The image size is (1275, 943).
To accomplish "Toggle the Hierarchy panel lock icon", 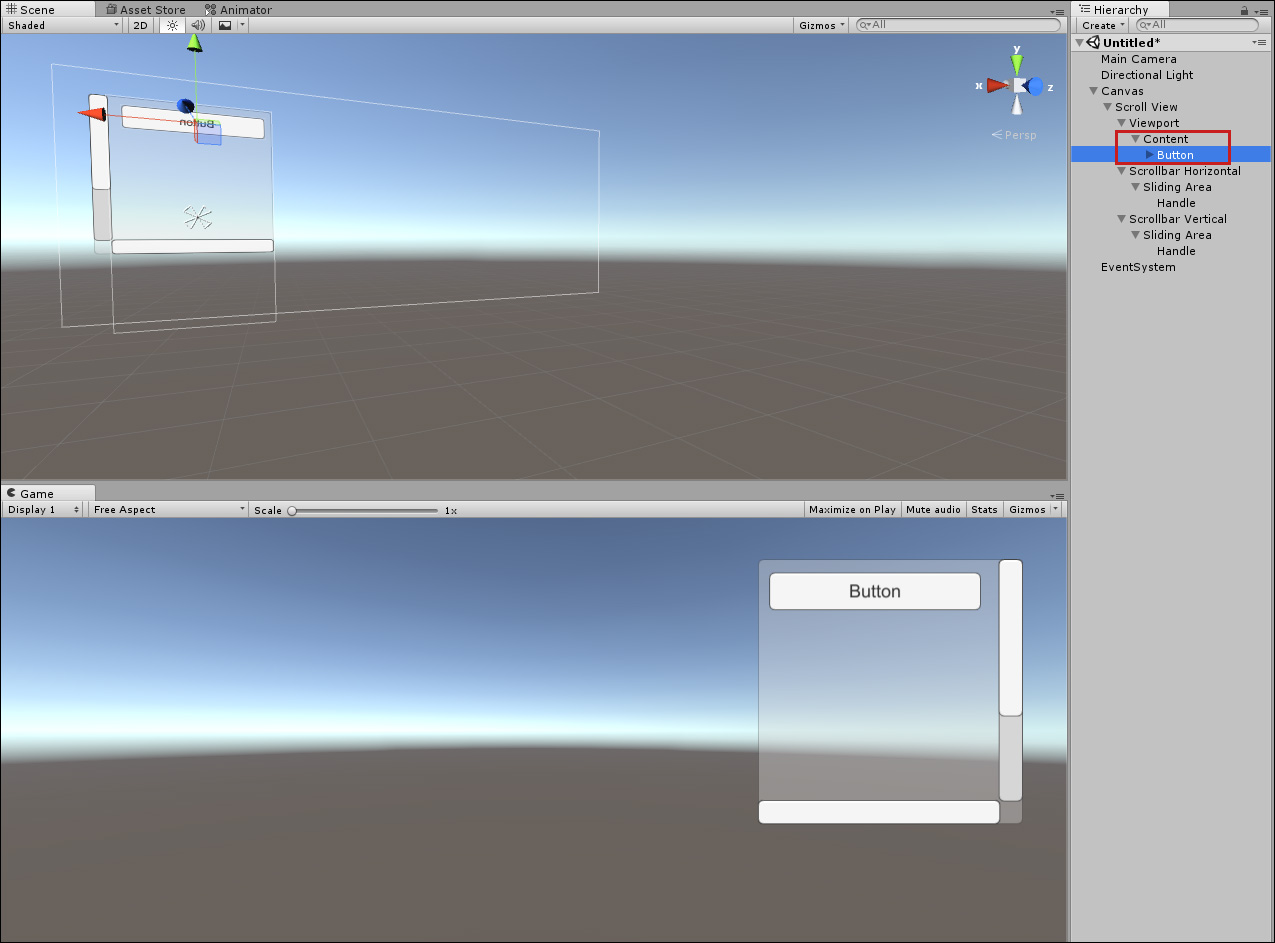I will [x=1244, y=10].
